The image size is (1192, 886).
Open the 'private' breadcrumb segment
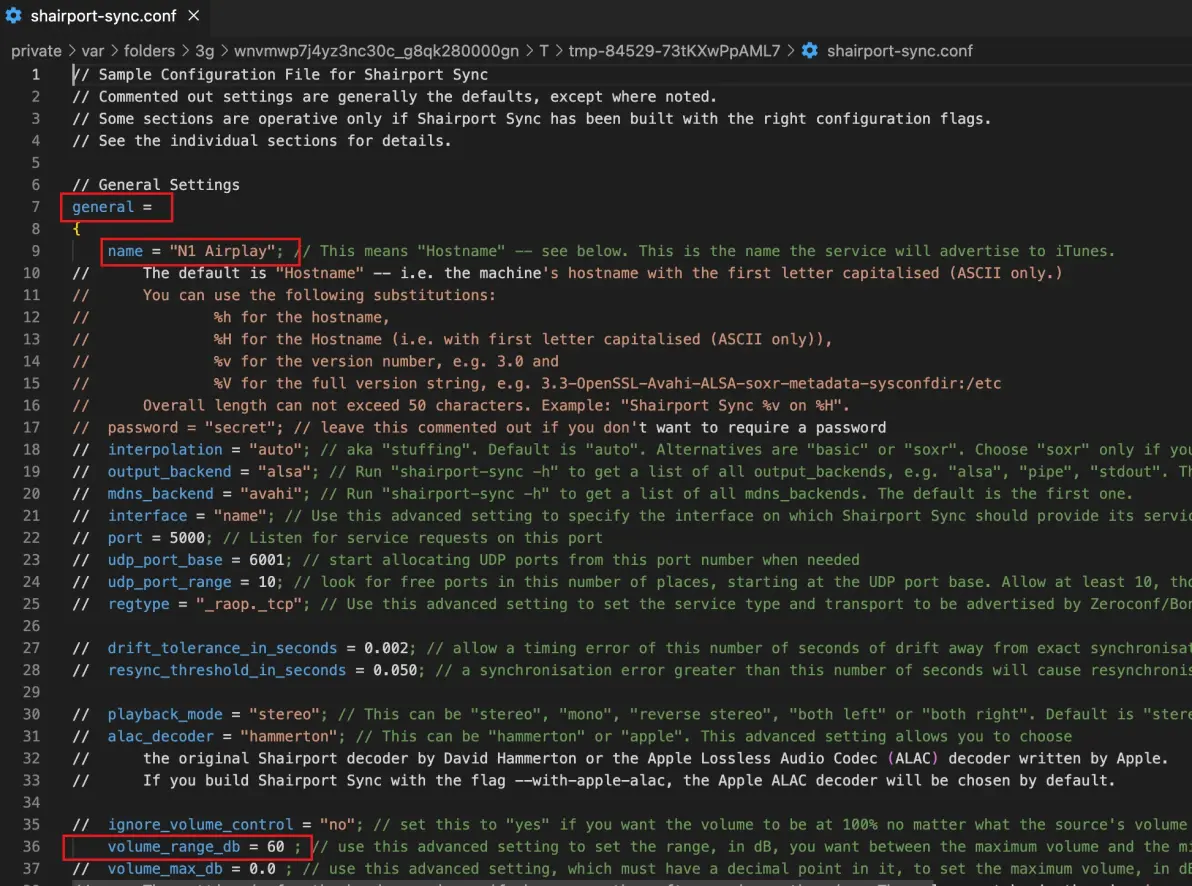point(36,51)
